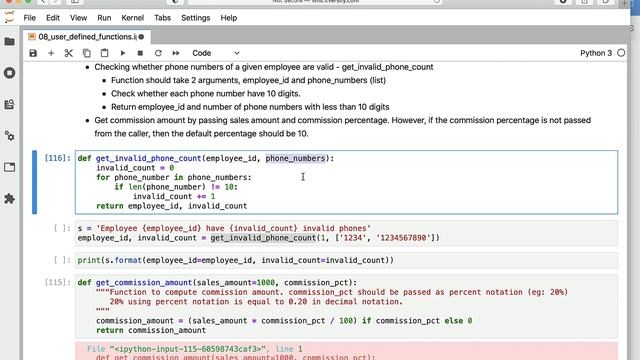This screenshot has height=360, width=640.
Task: Open the extension manager puzzle icon
Action: pos(9,199)
